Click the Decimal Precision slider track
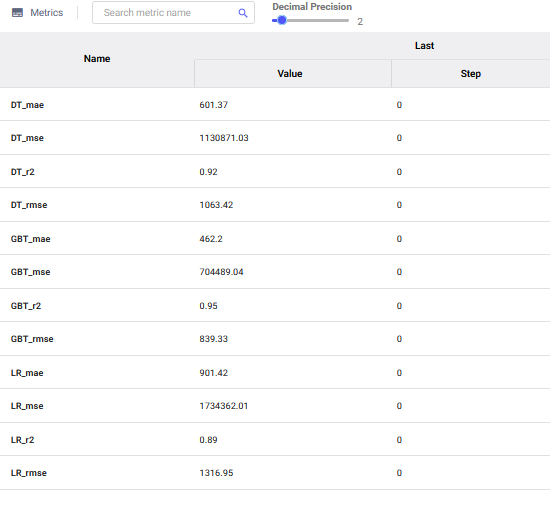 tap(310, 21)
